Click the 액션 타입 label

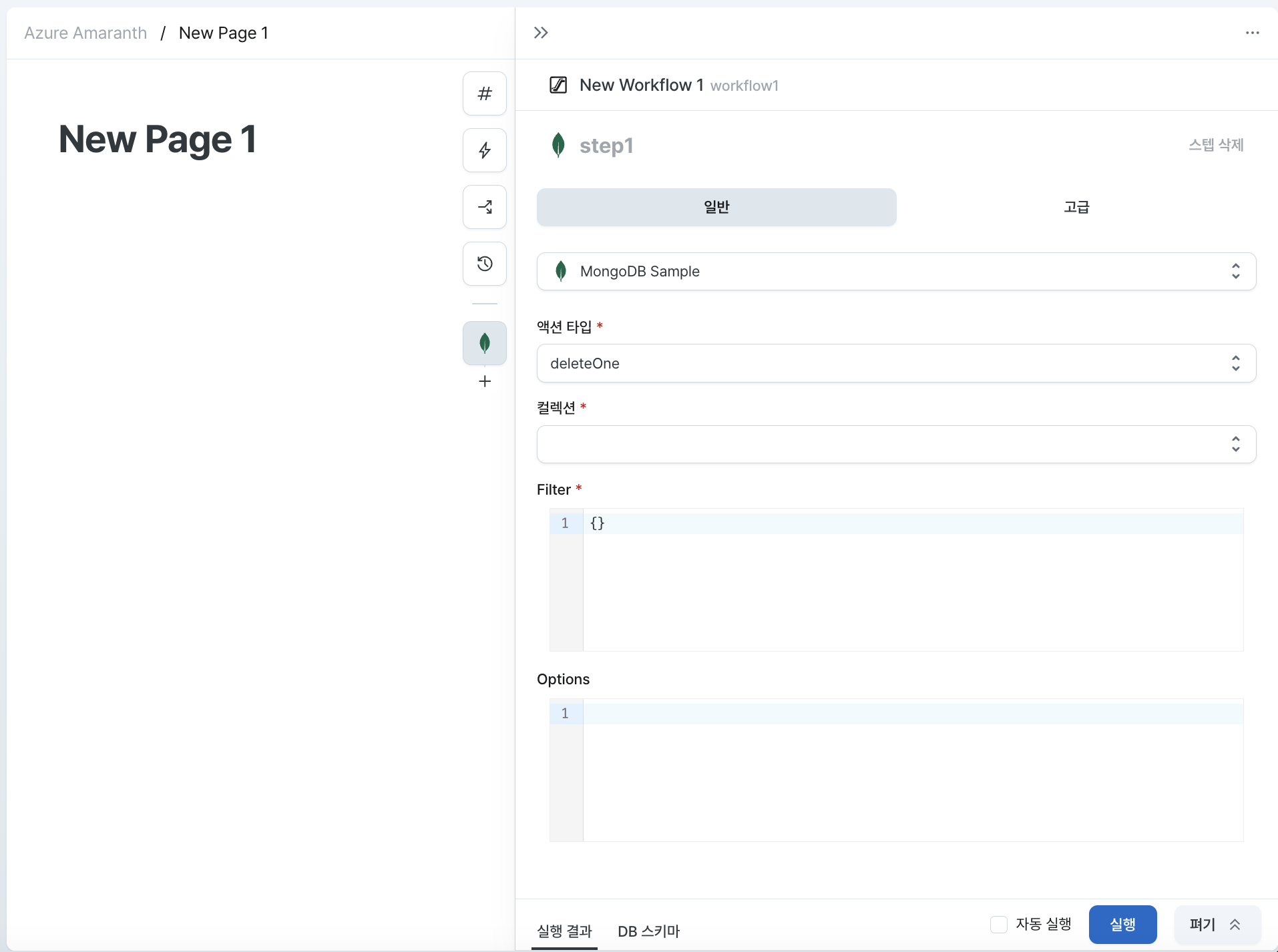564,326
